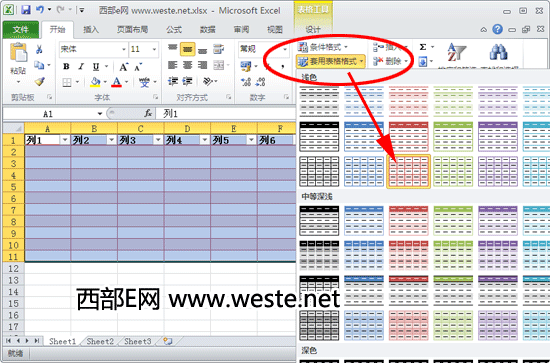Click the wrap text icon
Image resolution: width=550 pixels, height=363 pixels.
click(x=218, y=49)
